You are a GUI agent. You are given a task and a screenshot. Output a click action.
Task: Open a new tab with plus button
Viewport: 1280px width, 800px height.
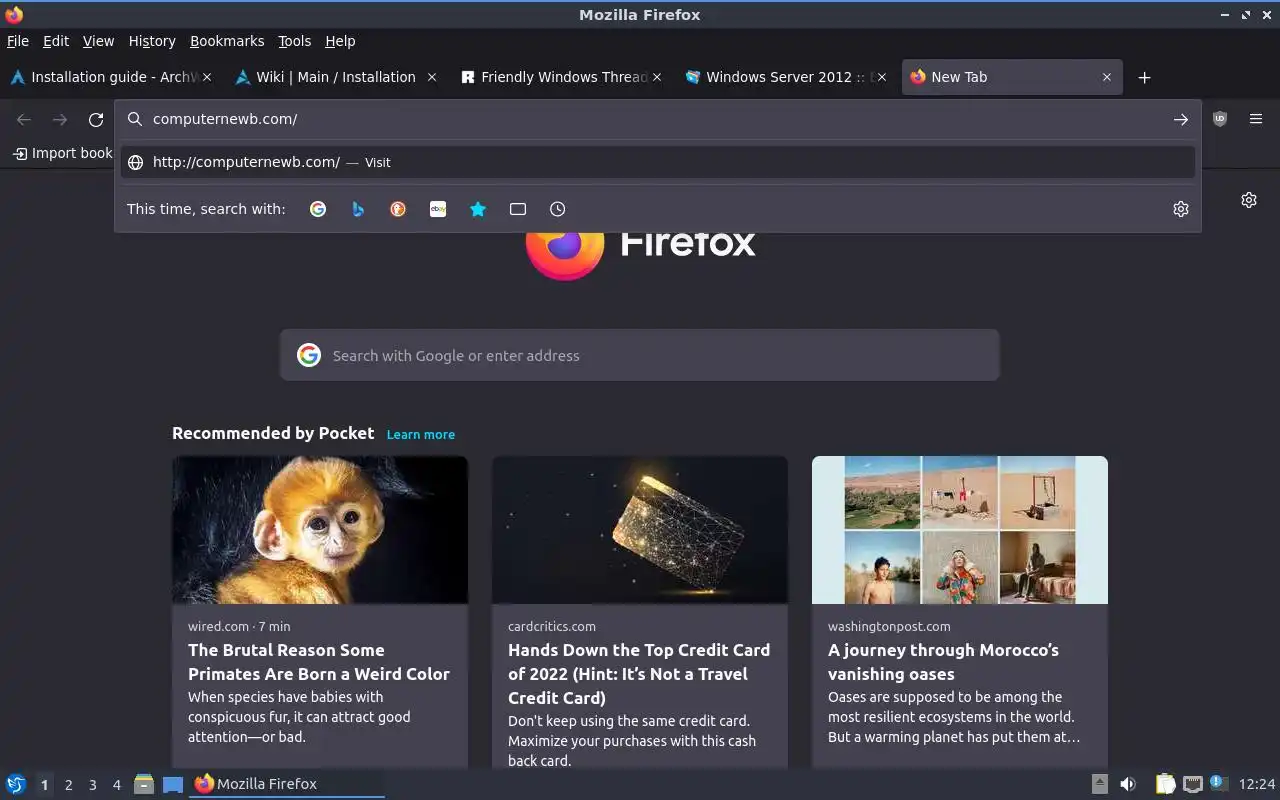[1145, 77]
